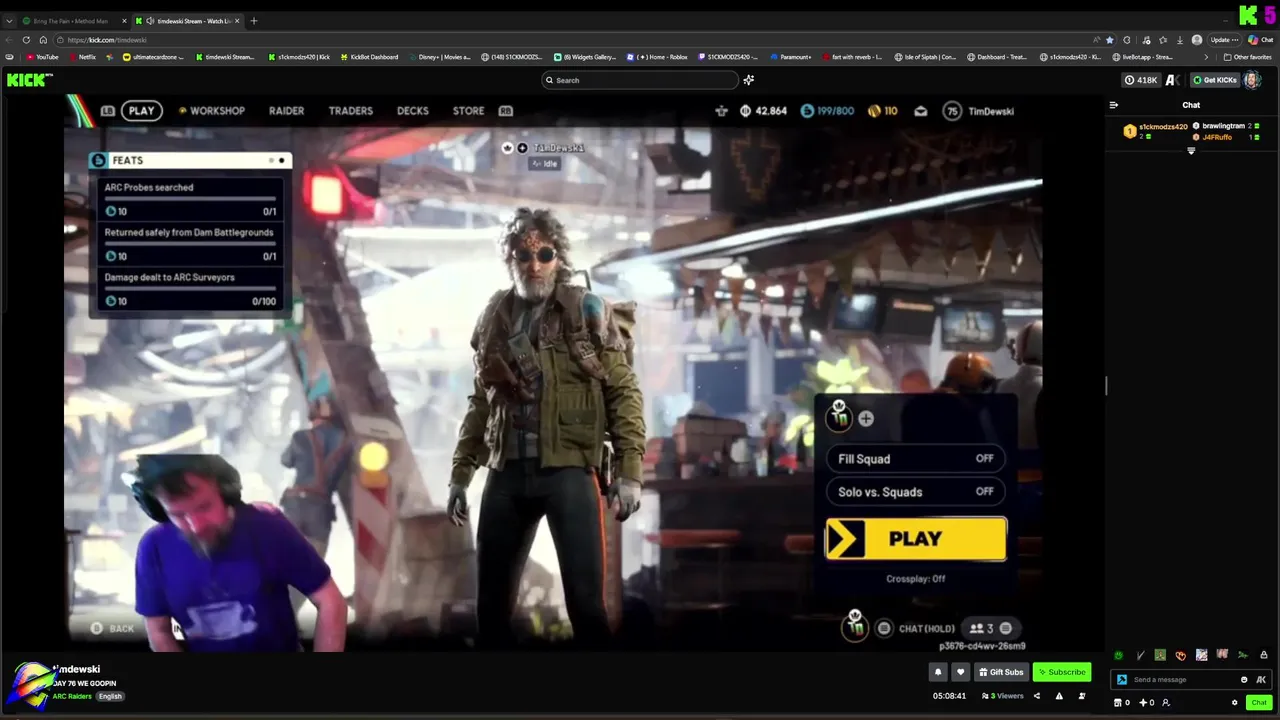Click the Crossplay: Off label
Screen dimensions: 1280x720
tap(915, 579)
